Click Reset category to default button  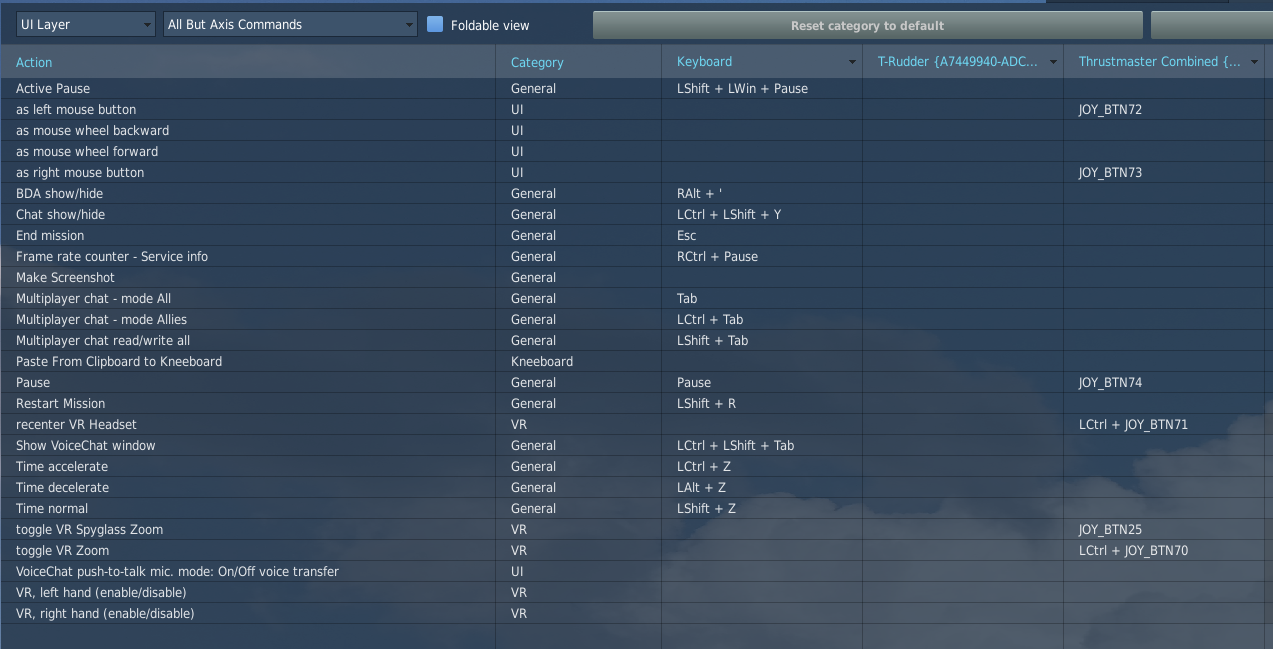867,25
